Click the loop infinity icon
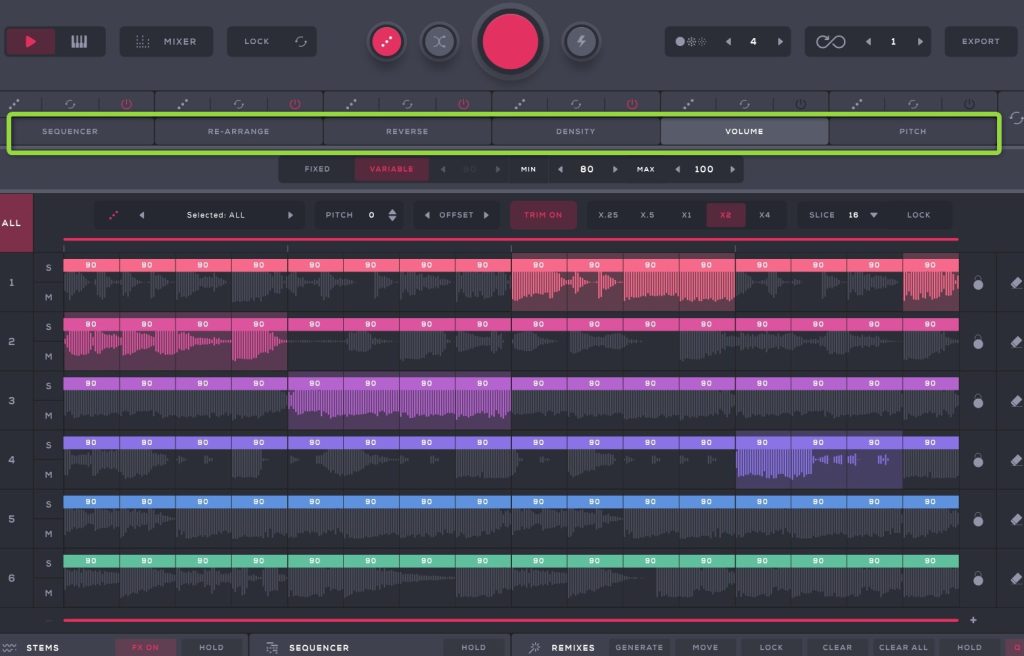This screenshot has width=1024, height=656. coord(830,42)
